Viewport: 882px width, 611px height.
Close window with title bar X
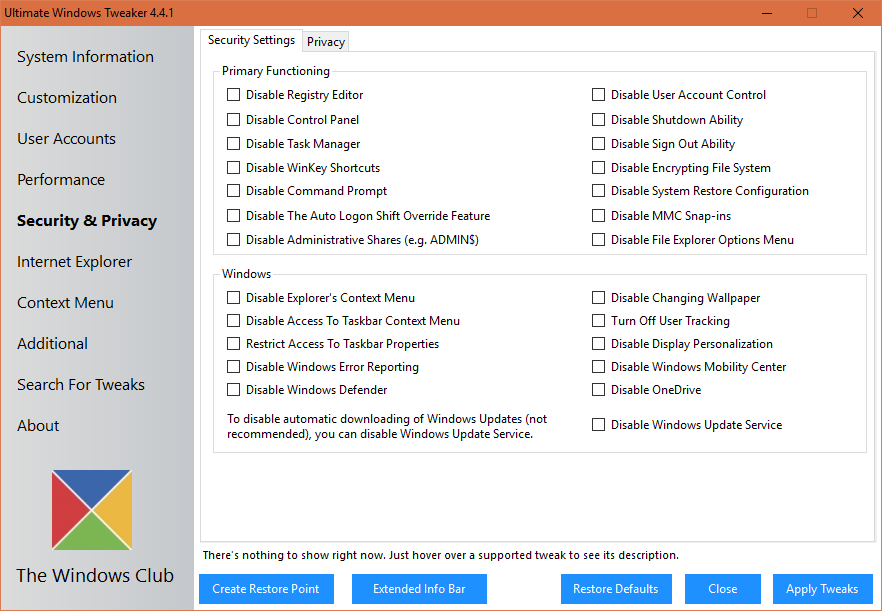(858, 13)
